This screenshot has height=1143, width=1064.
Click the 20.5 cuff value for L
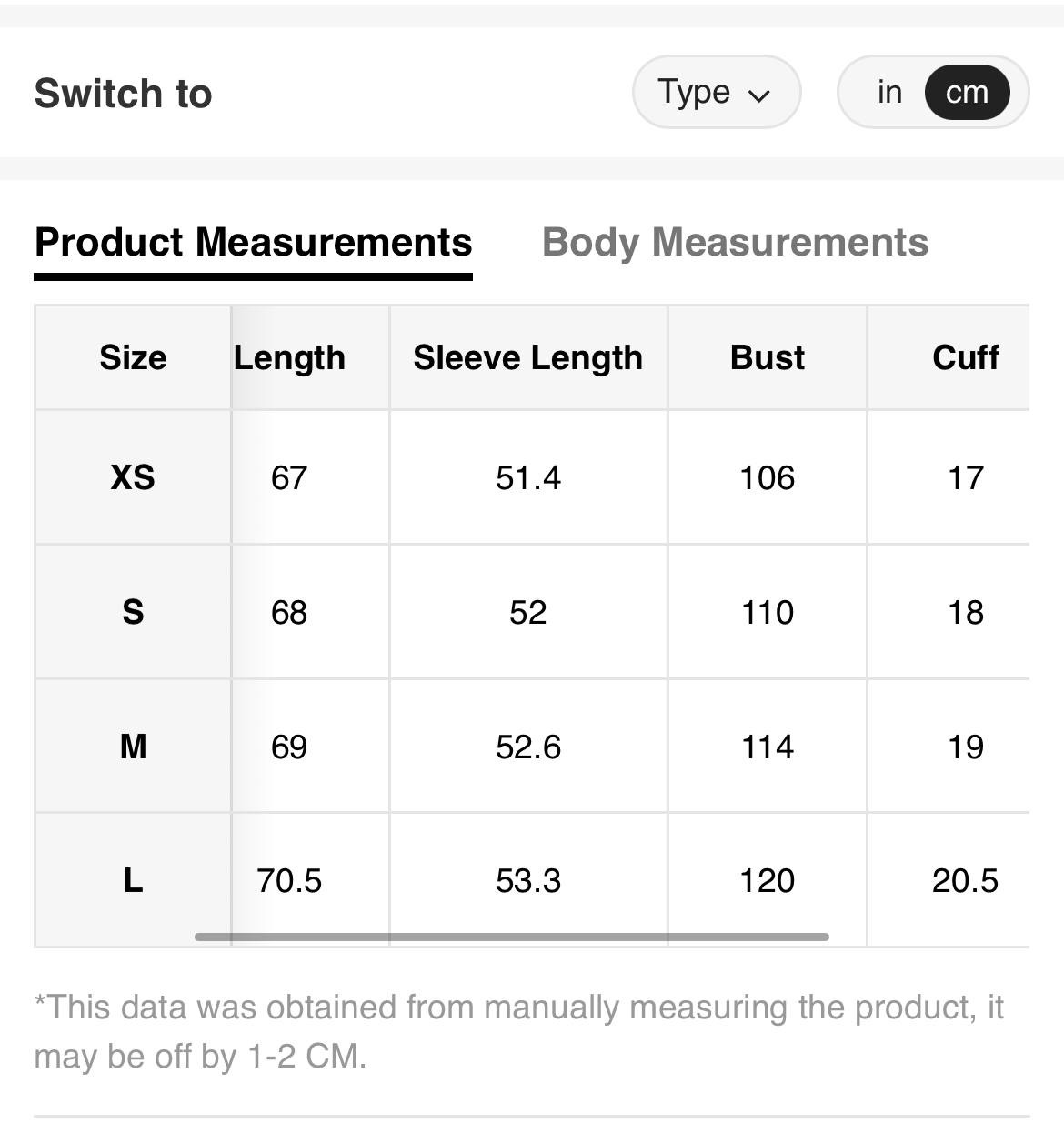pos(965,880)
